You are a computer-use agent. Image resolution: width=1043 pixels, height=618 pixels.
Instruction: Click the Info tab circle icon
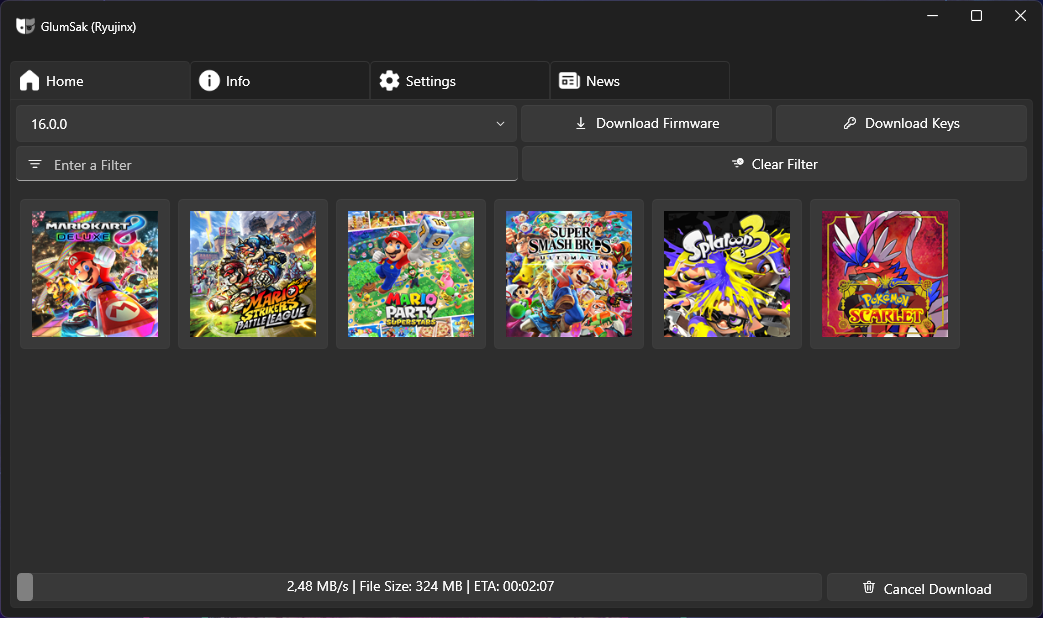pyautogui.click(x=209, y=80)
